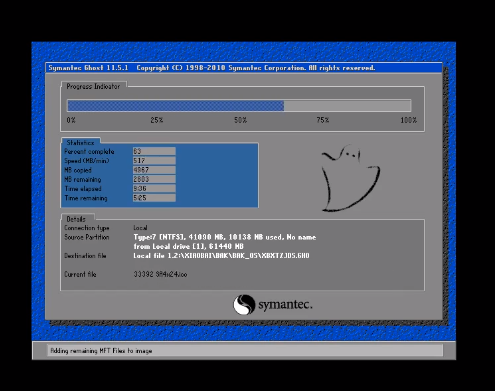Click the current file value 33392

[x=160, y=274]
